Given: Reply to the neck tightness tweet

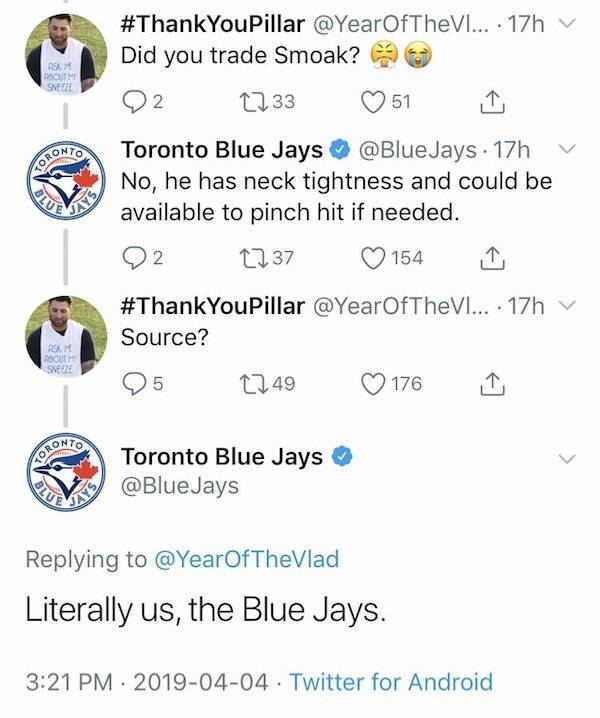Looking at the screenshot, I should coord(134,258).
